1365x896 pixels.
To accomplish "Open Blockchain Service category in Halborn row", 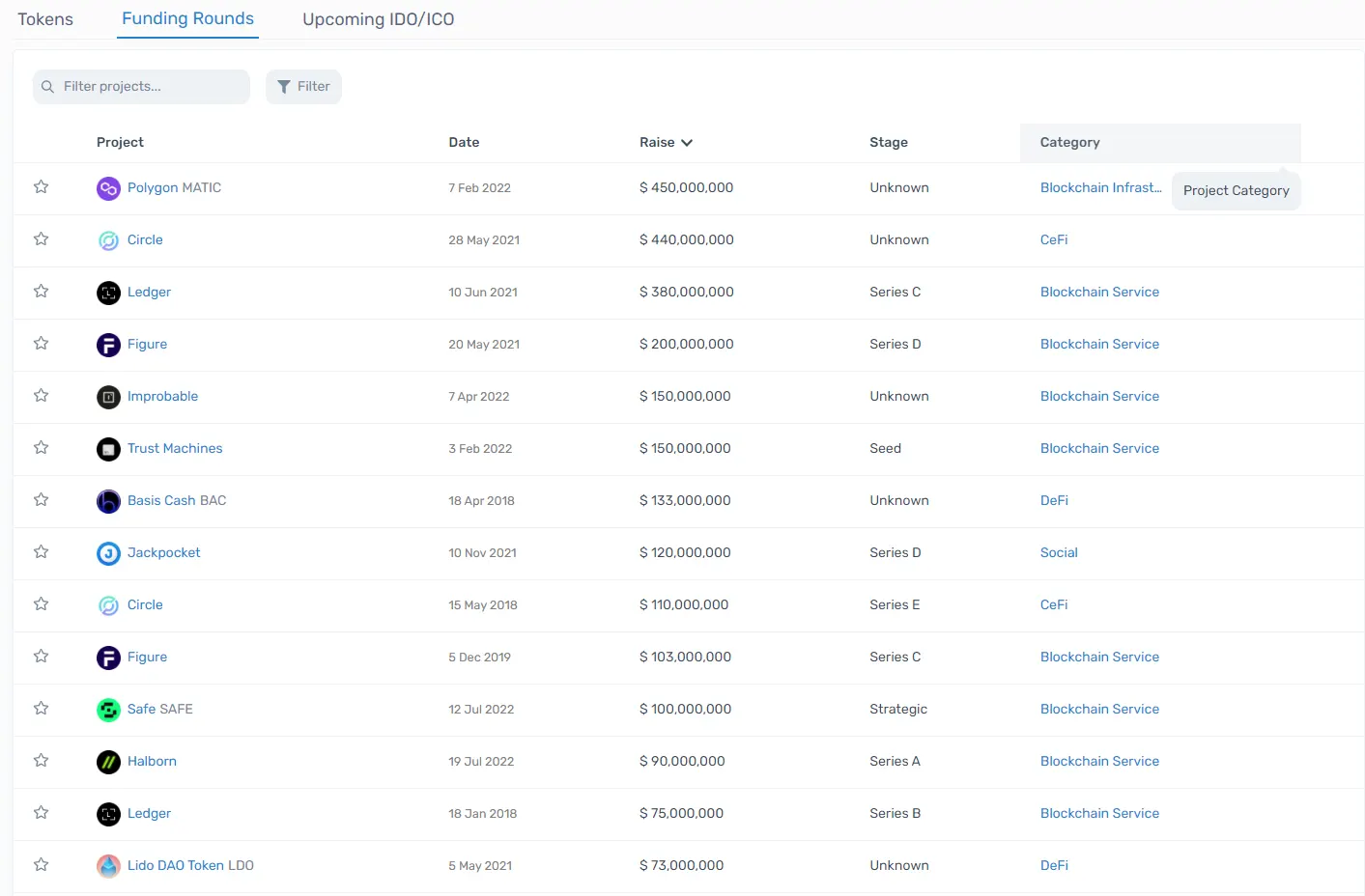I will [1099, 762].
